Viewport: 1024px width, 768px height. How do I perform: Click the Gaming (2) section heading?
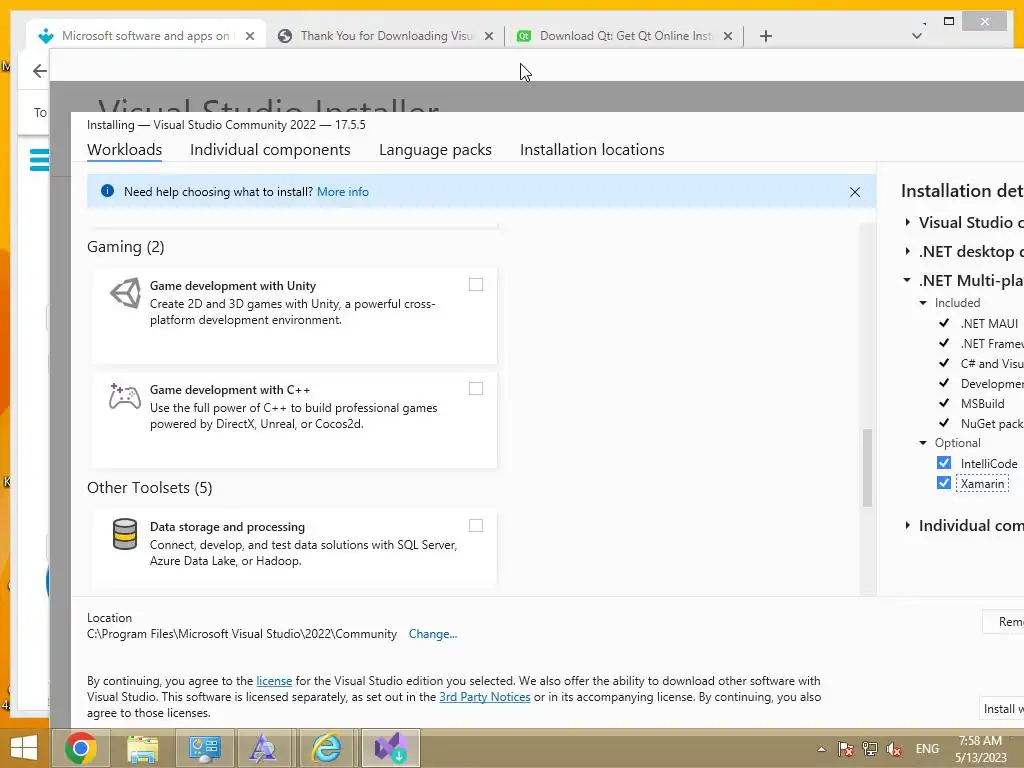125,247
